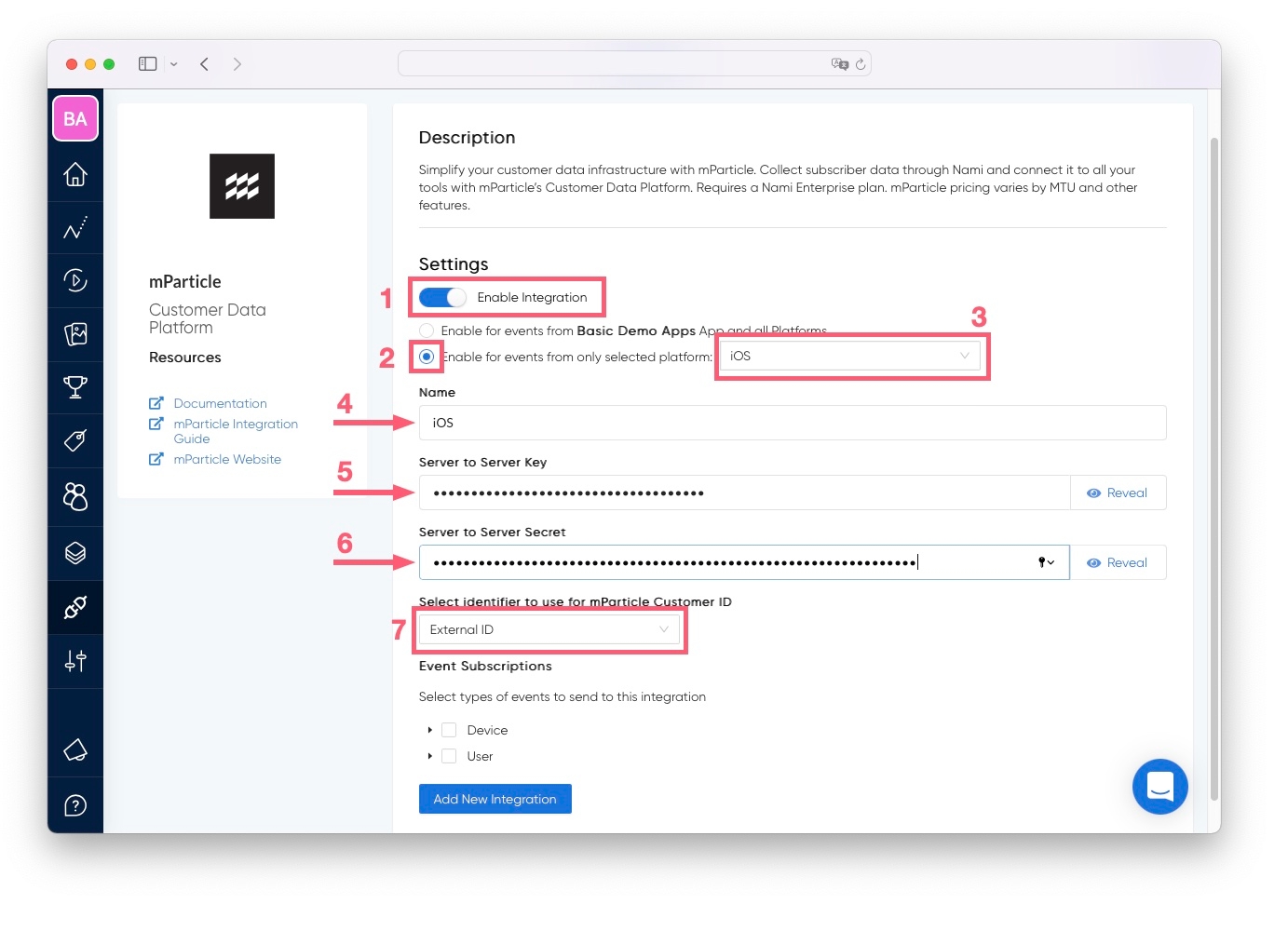This screenshot has width=1288, height=931.
Task: Click the Resources heading
Action: click(x=185, y=358)
